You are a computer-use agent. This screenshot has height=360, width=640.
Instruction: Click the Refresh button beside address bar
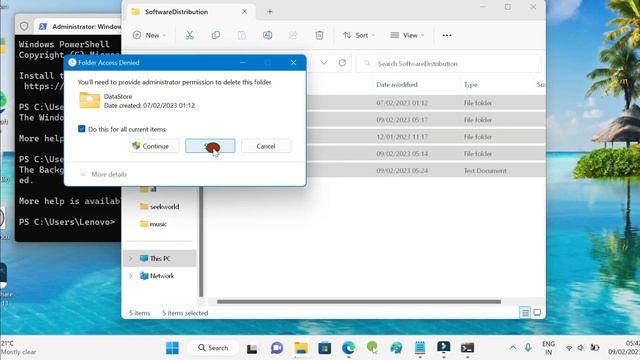(x=342, y=63)
